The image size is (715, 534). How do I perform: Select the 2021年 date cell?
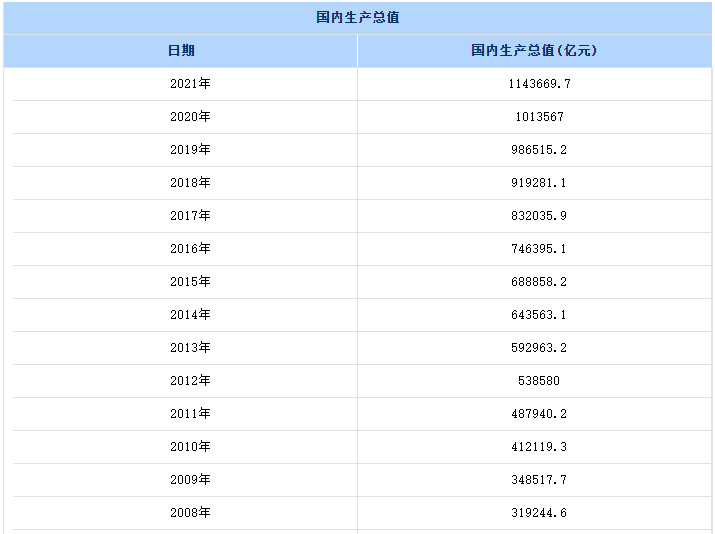coord(190,84)
